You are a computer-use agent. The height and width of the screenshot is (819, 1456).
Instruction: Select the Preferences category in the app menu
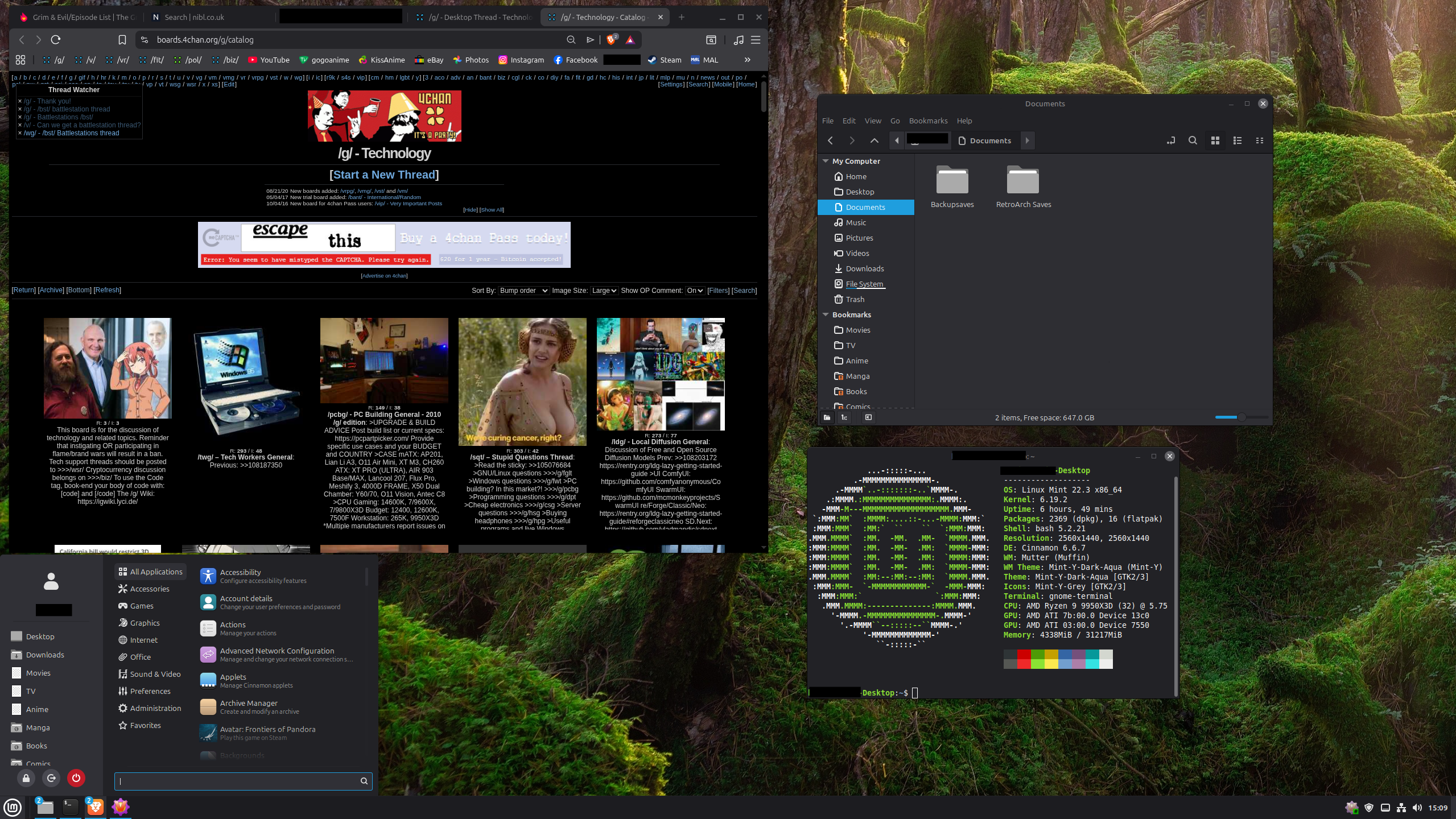[x=150, y=691]
